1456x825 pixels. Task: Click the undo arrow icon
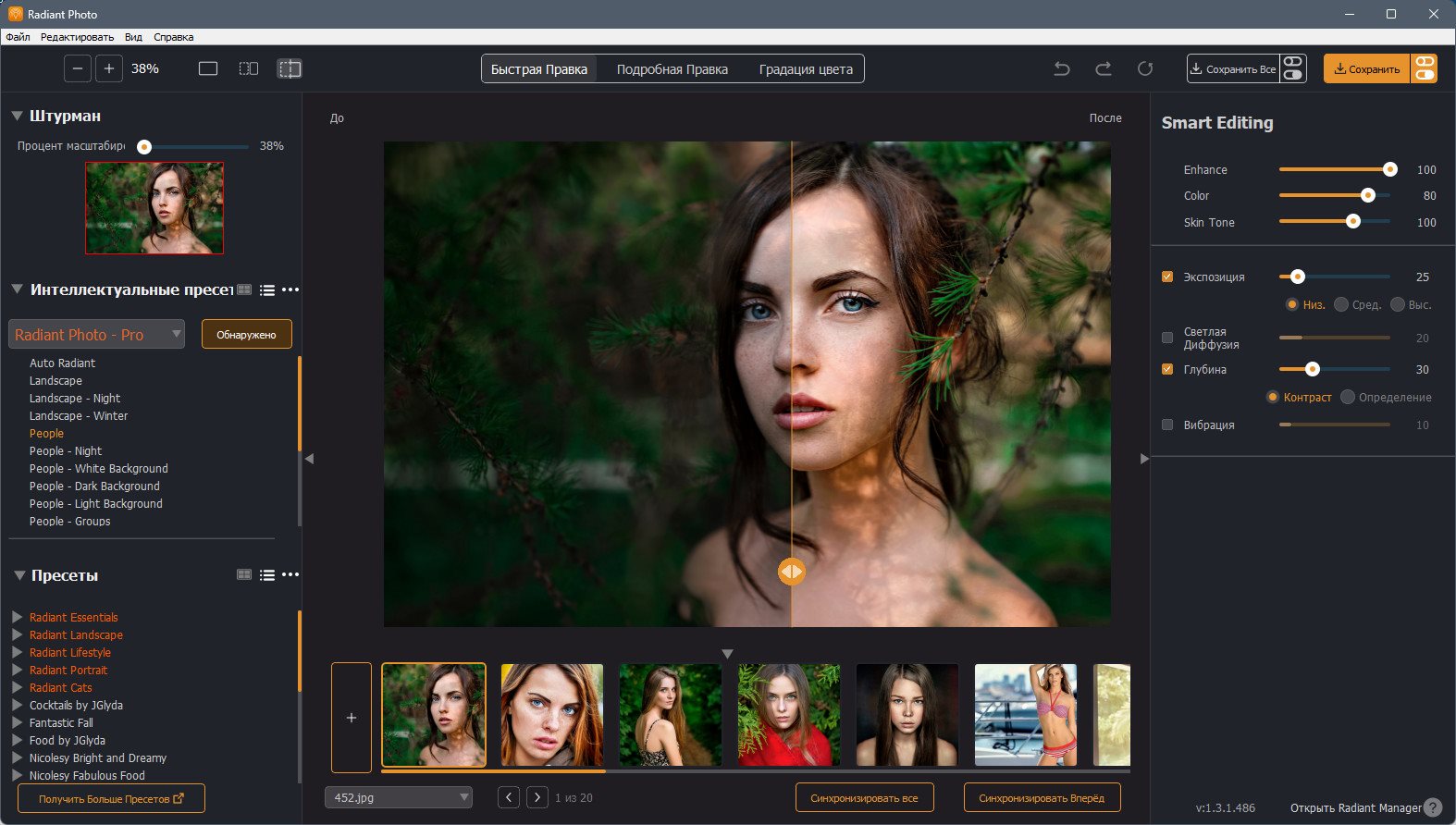tap(1062, 68)
